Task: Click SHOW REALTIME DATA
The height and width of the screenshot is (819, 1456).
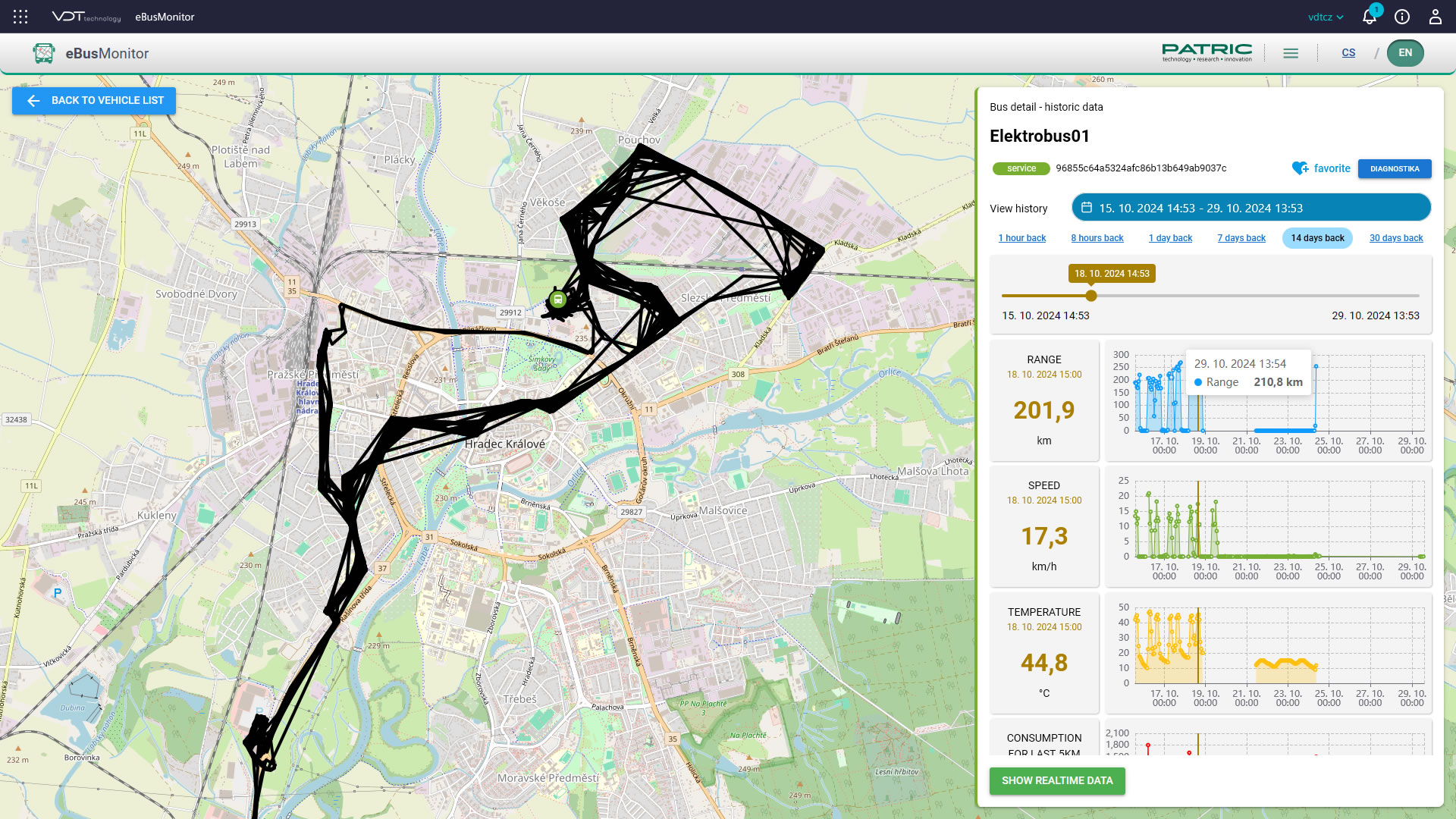Action: point(1057,780)
